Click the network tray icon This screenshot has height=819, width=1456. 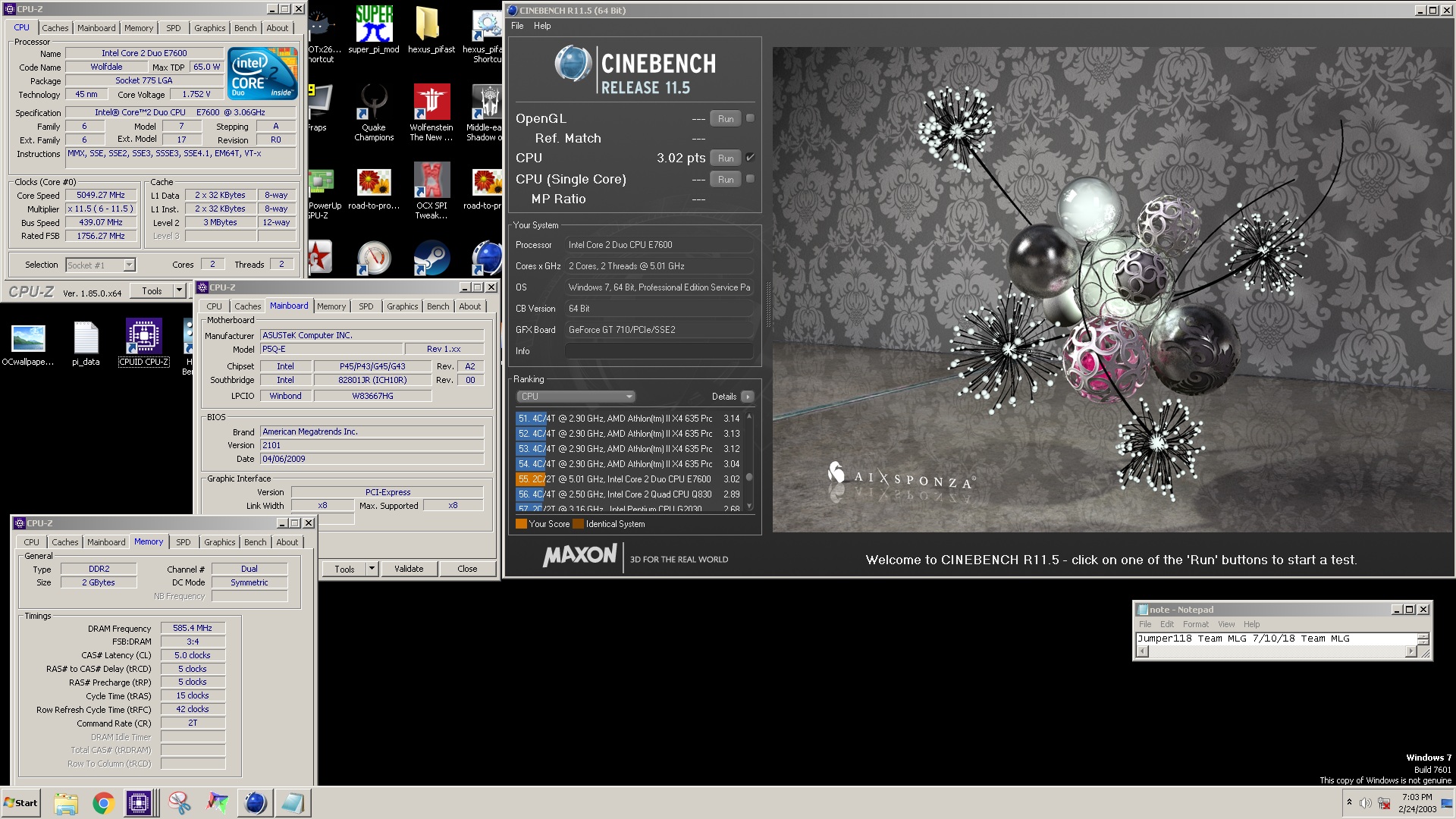[x=1384, y=803]
